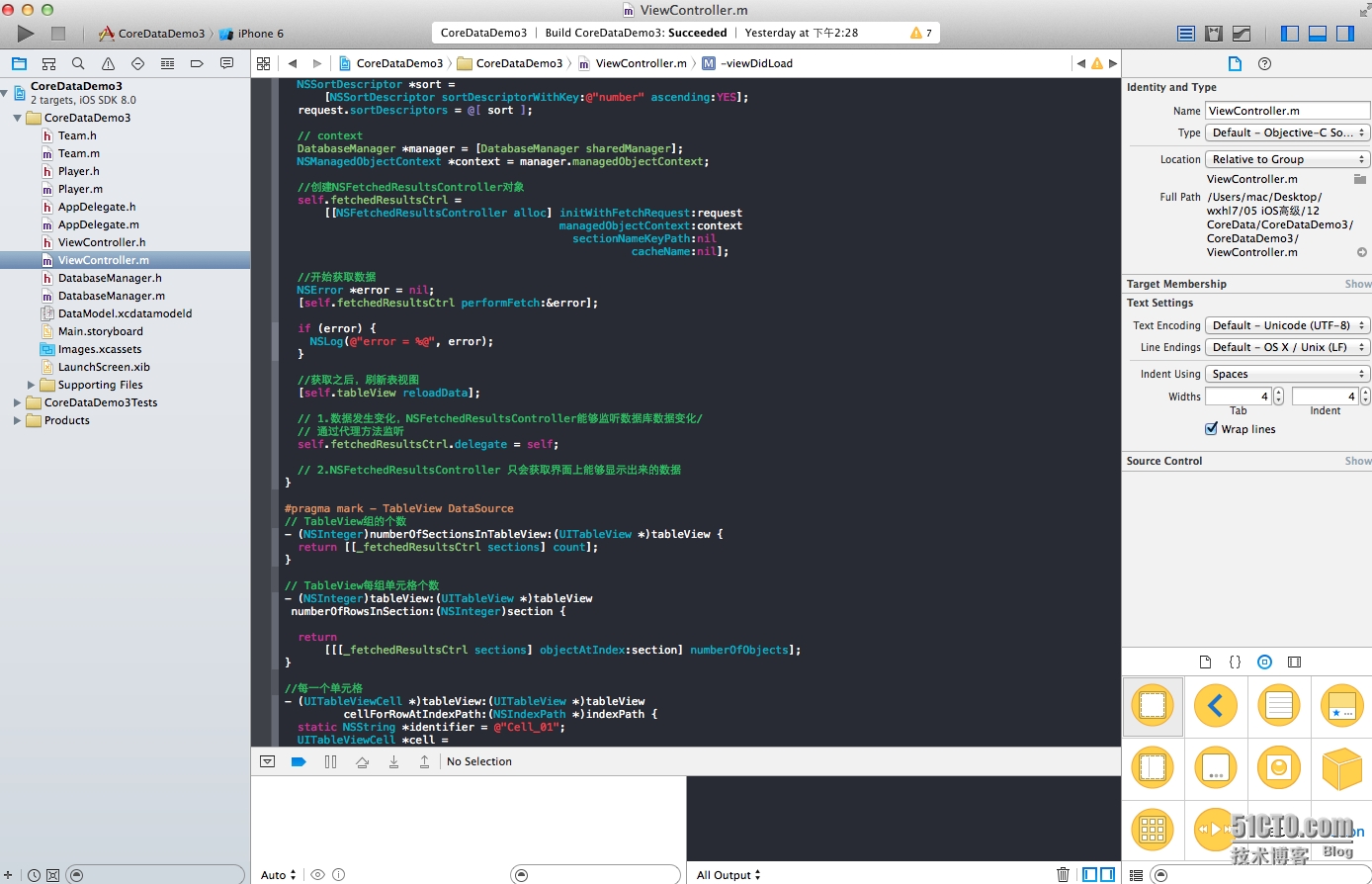The image size is (1372, 884).
Task: Show the File Template library
Action: (x=1205, y=662)
